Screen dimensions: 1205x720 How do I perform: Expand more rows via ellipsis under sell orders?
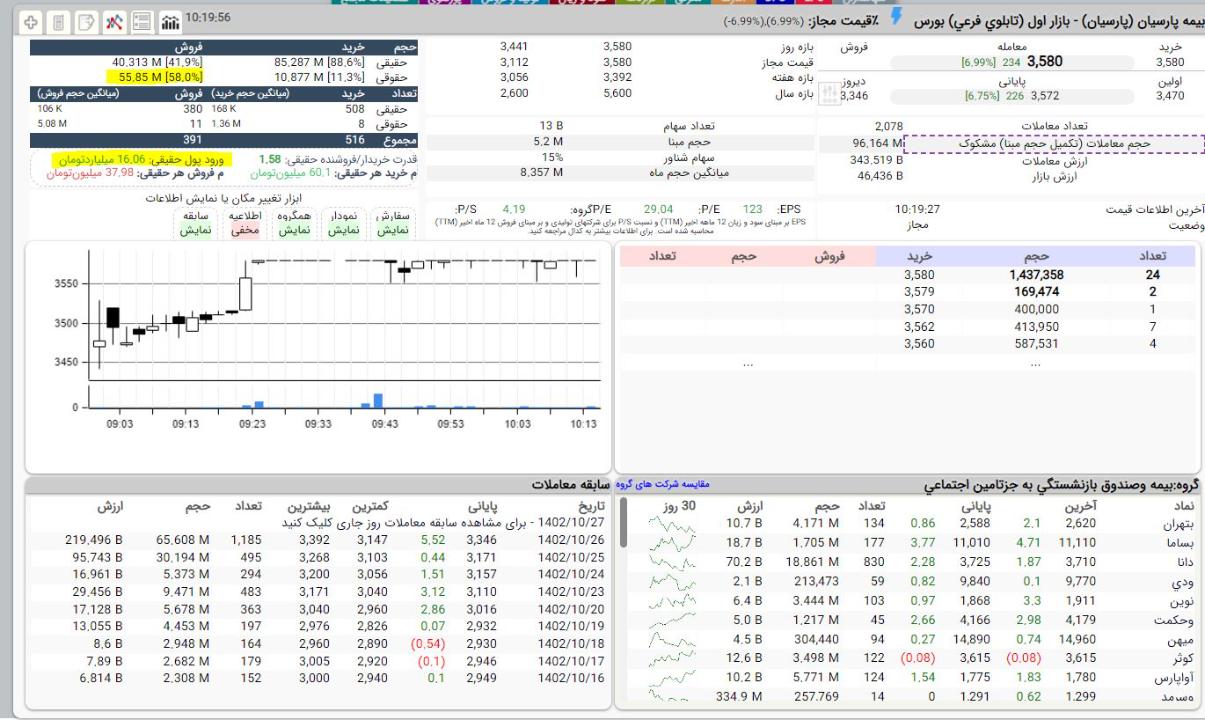[x=747, y=365]
